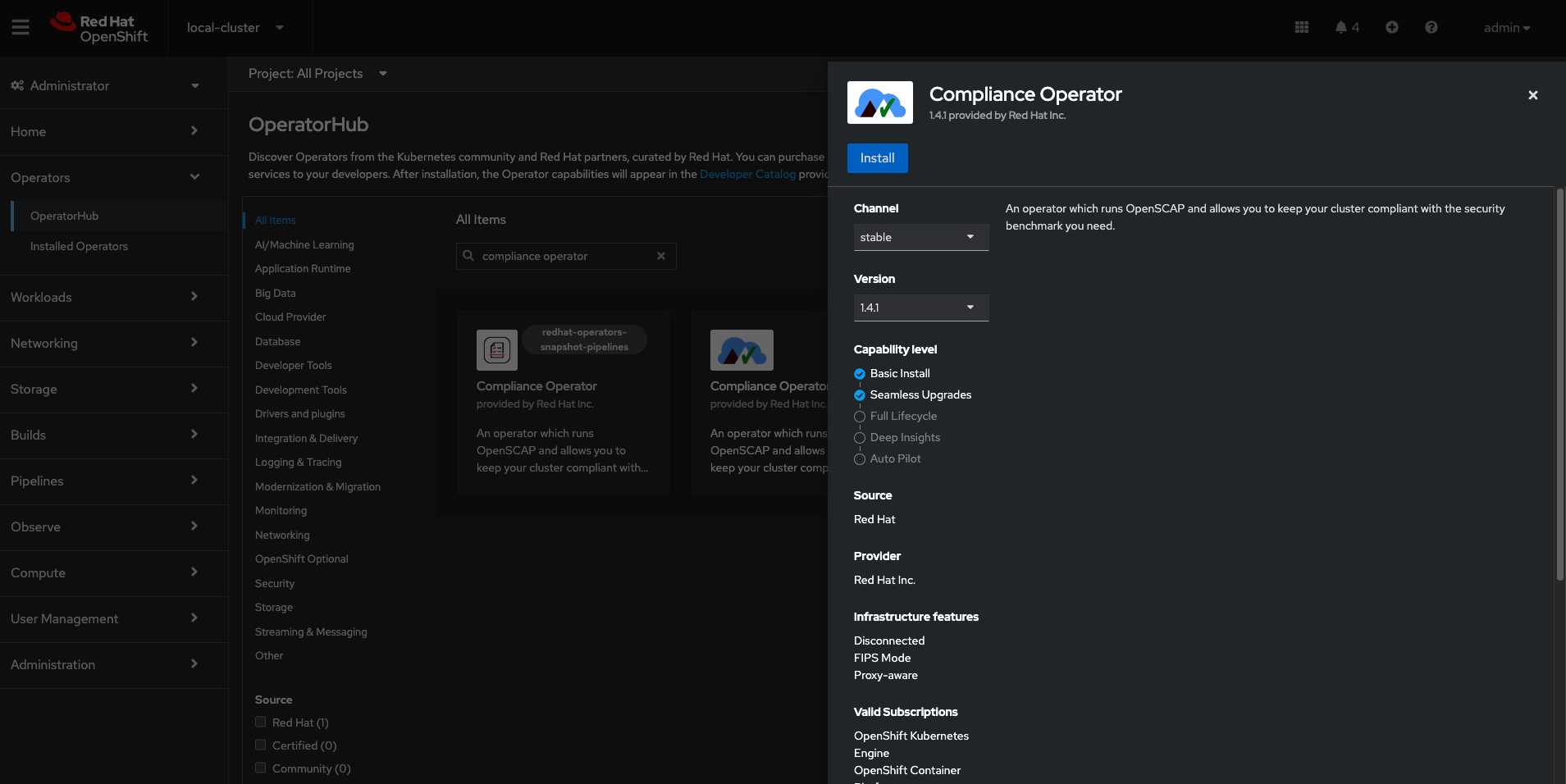Open the Project: All Projects dropdown
This screenshot has width=1566, height=784.
[317, 74]
